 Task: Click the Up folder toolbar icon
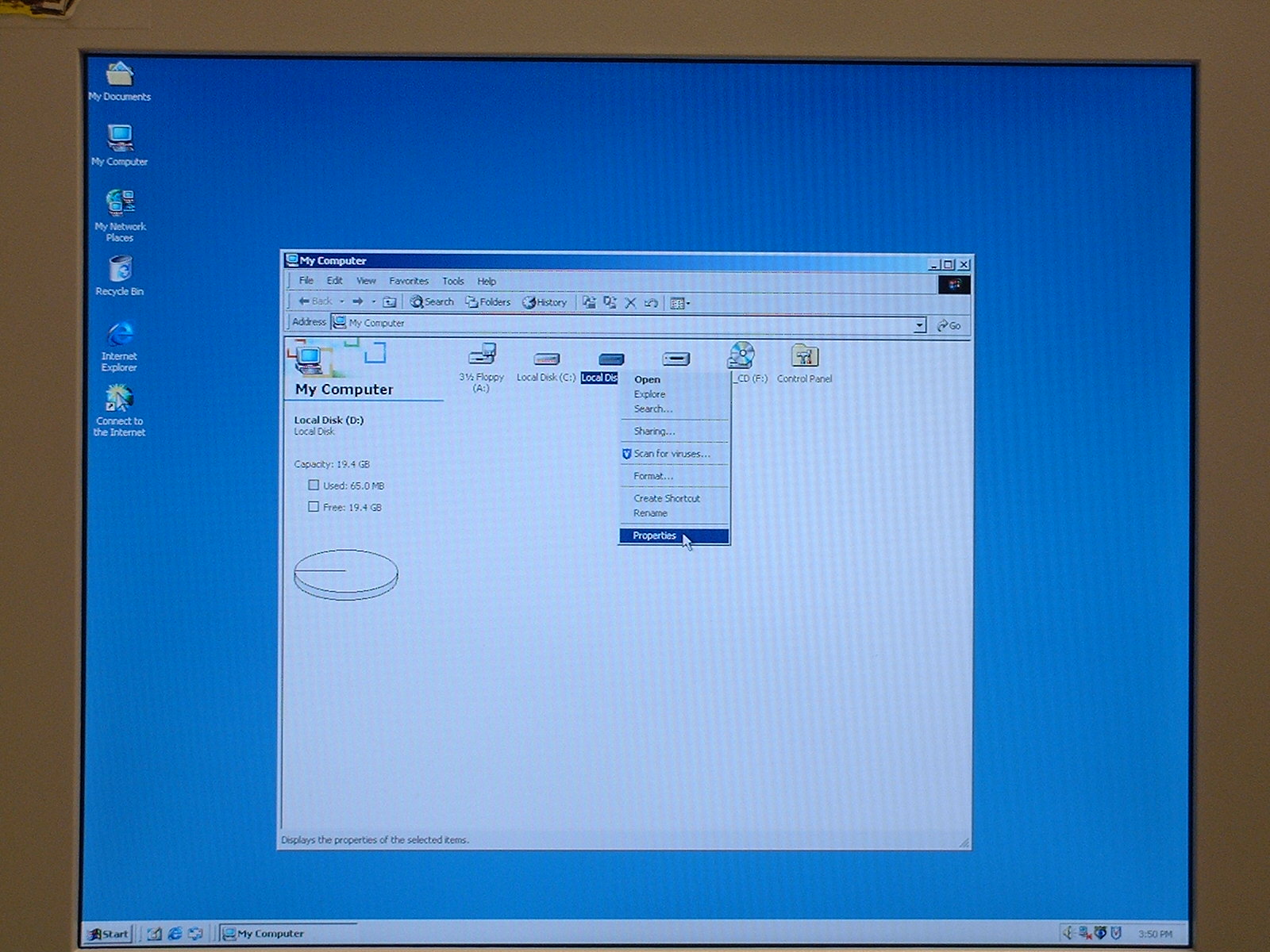click(x=390, y=301)
